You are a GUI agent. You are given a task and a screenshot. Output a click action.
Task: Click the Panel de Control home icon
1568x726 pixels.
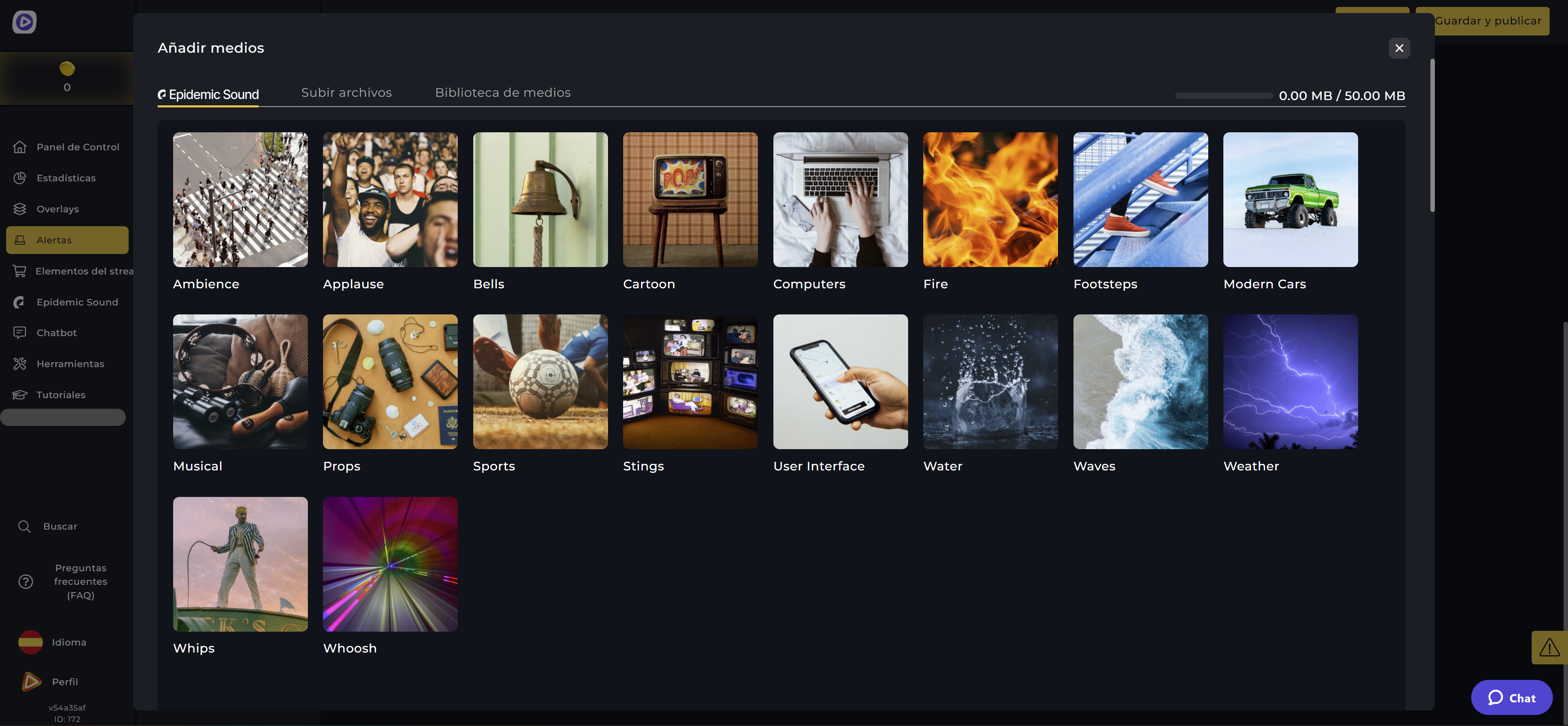20,147
